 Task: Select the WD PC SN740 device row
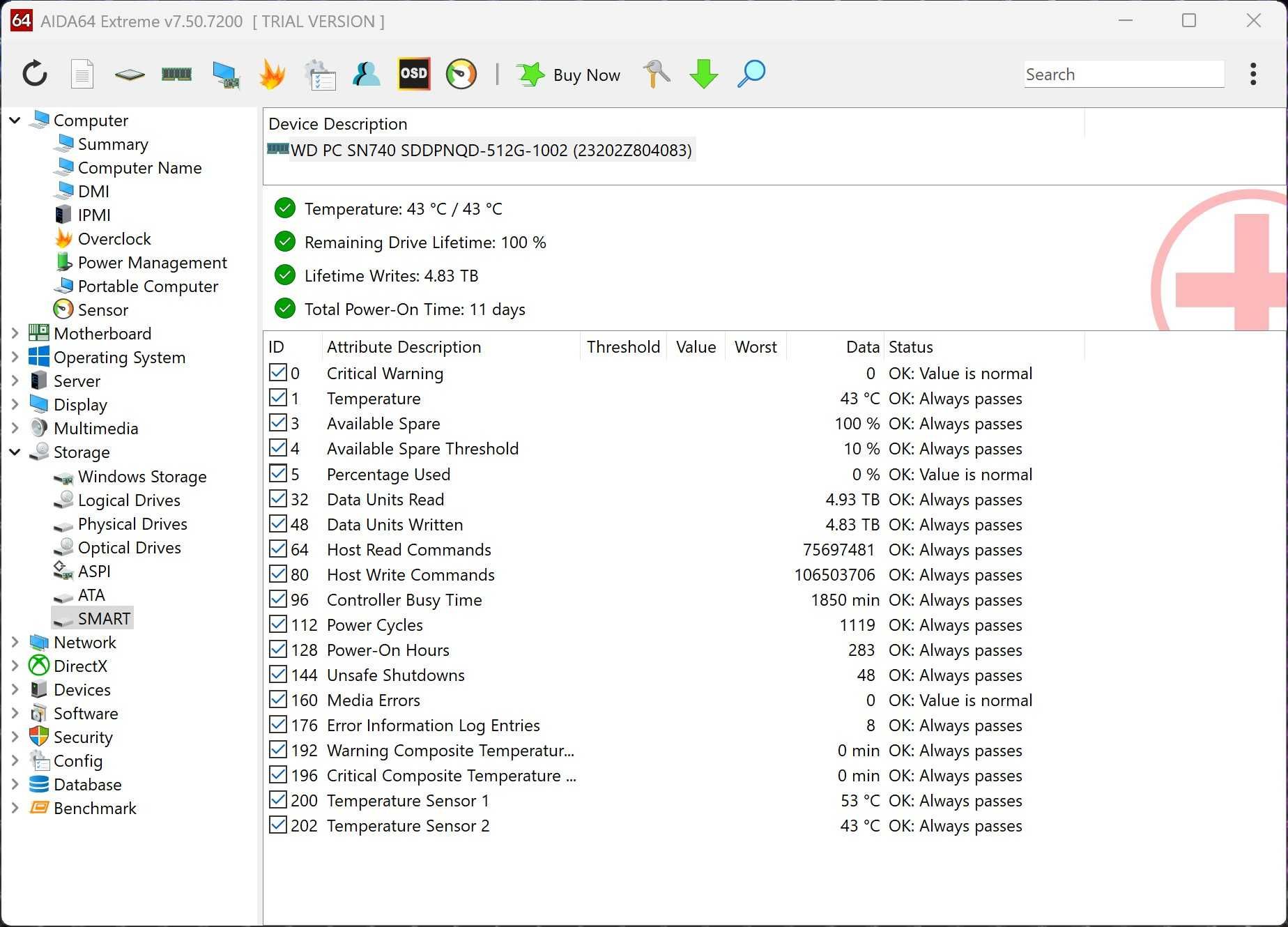[x=480, y=150]
